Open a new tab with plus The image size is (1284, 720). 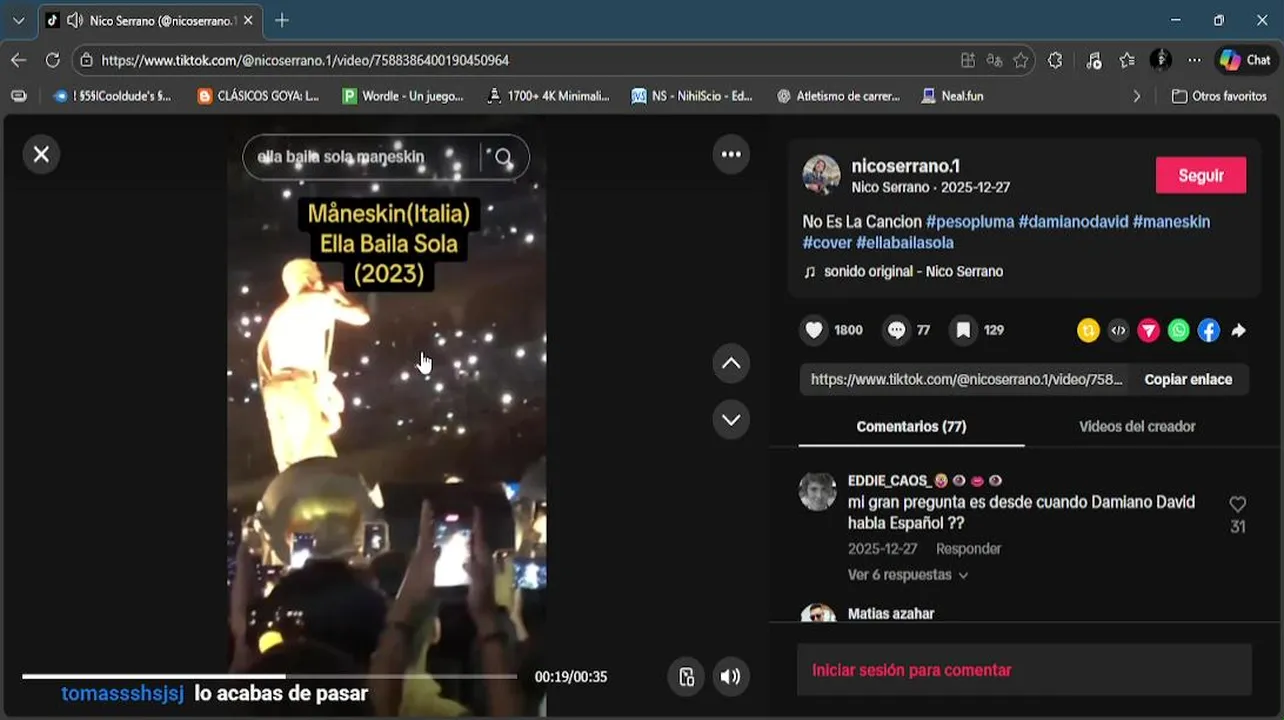(x=282, y=20)
